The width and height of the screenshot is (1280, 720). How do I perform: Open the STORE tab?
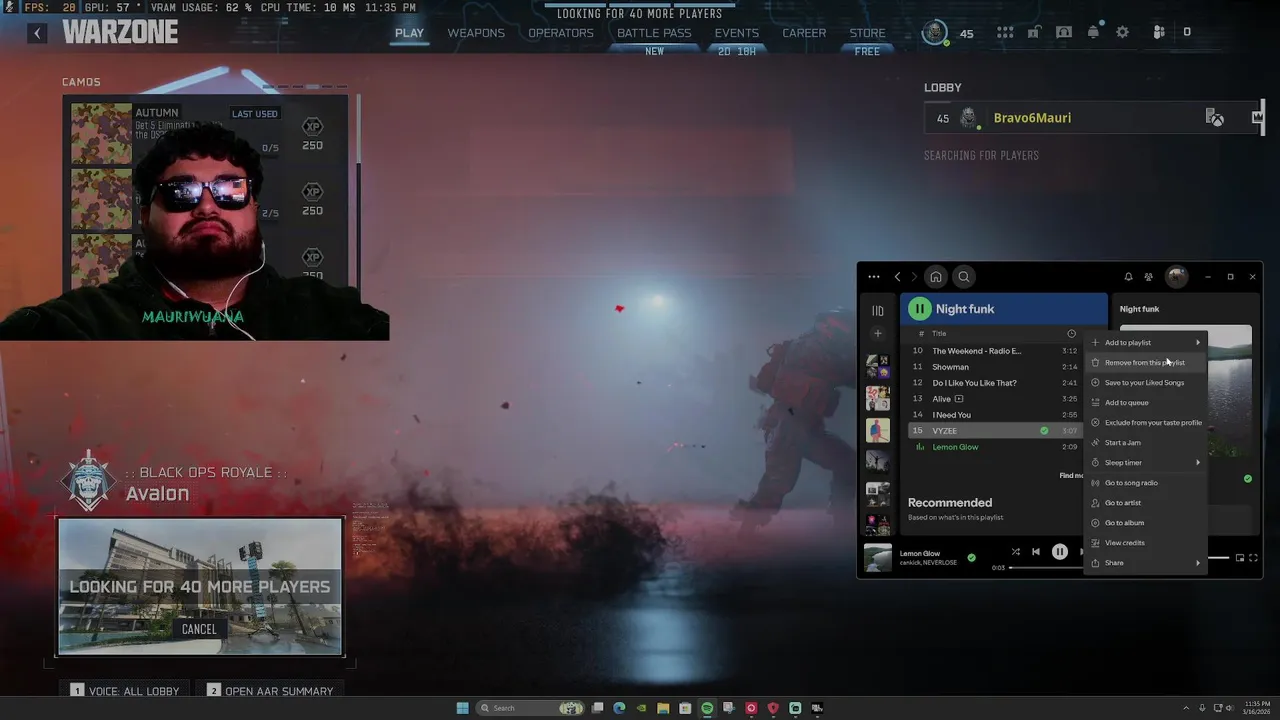[x=867, y=33]
